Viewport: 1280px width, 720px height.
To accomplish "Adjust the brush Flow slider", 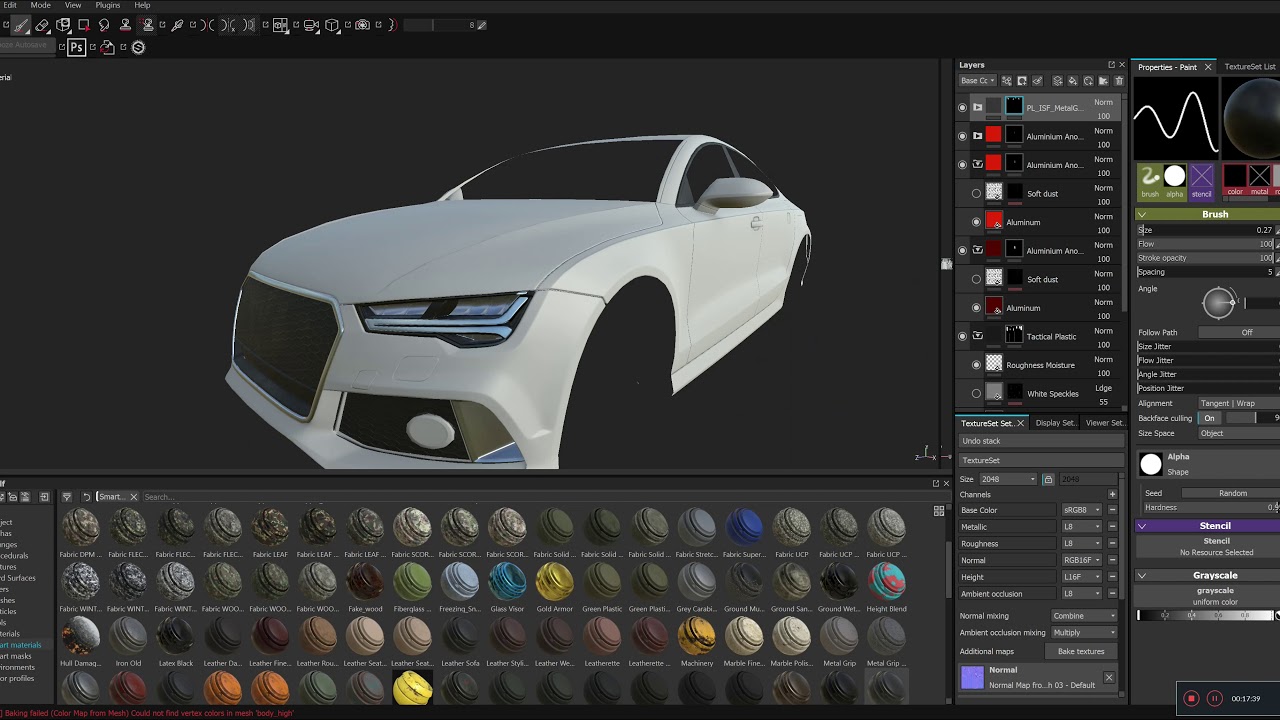I will pyautogui.click(x=1208, y=244).
